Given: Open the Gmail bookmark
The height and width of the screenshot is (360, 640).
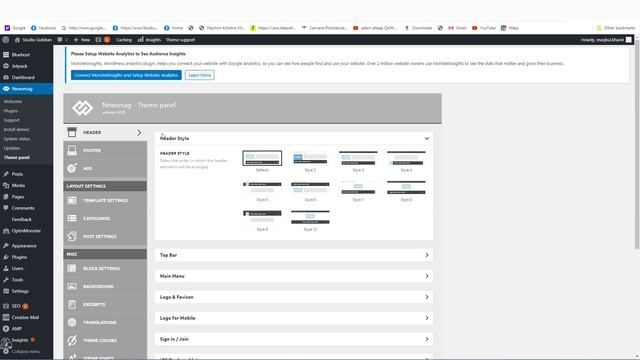Looking at the screenshot, I should (x=457, y=28).
